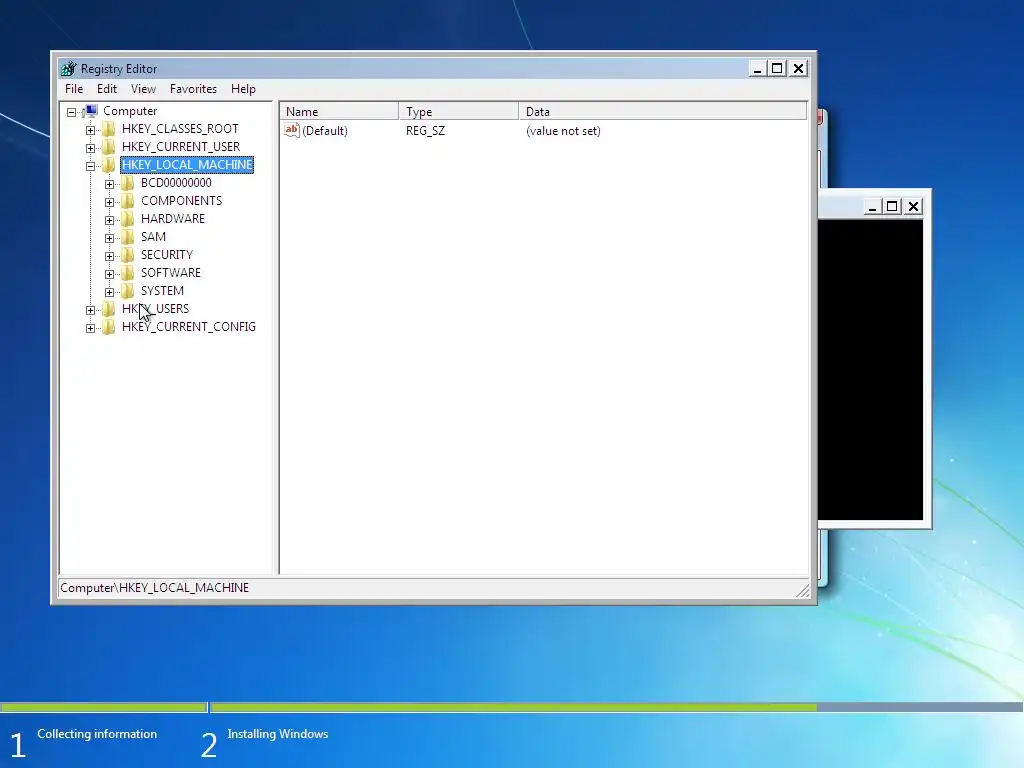
Task: Expand the SECURITY key
Action: [x=110, y=256]
